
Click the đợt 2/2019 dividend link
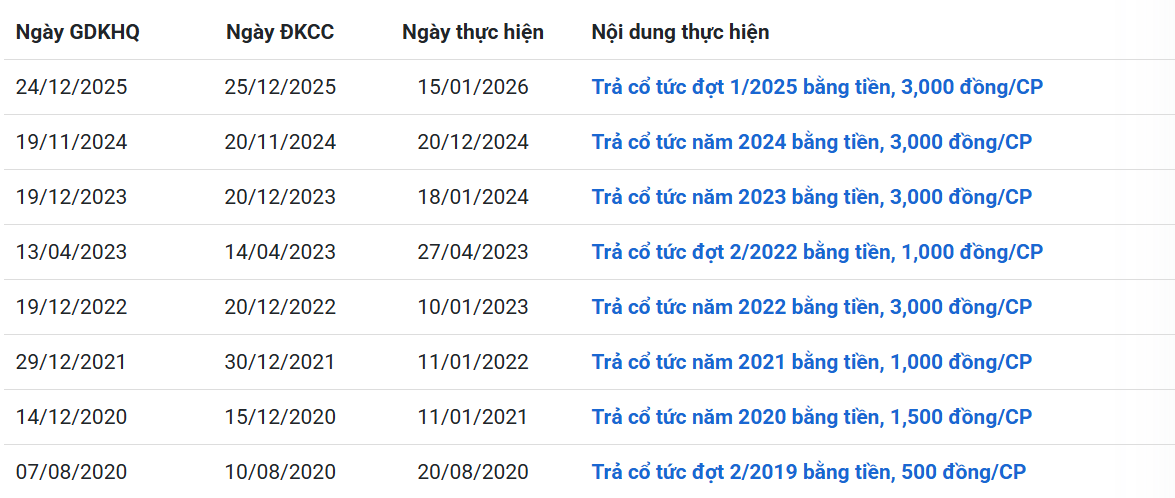coord(808,472)
